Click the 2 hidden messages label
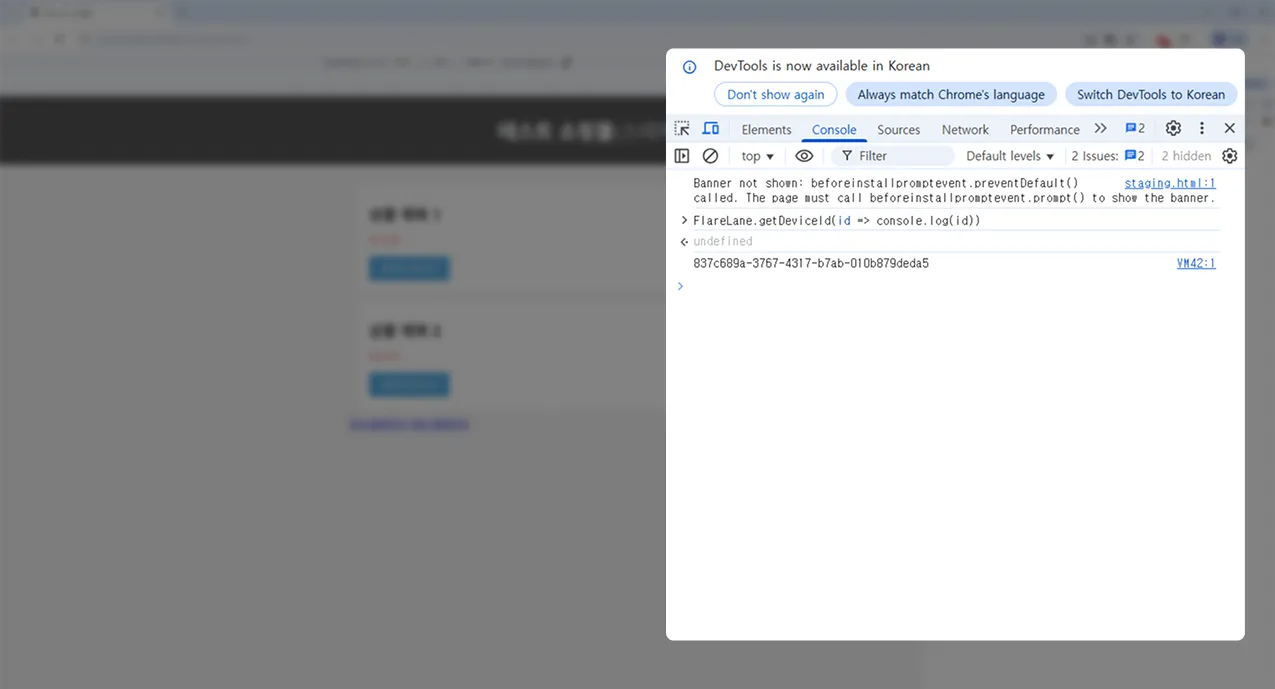This screenshot has height=689, width=1275. 1186,156
